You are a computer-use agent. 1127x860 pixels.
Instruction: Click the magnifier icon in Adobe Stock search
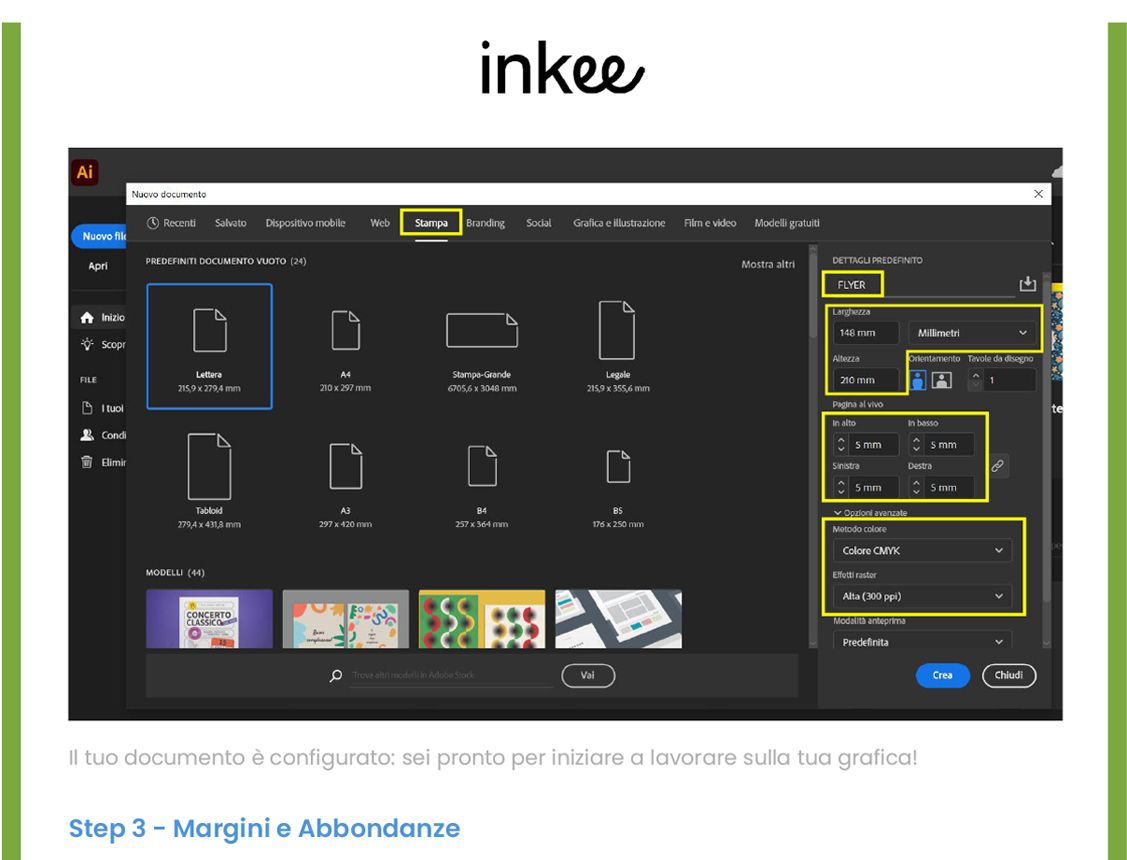(336, 675)
